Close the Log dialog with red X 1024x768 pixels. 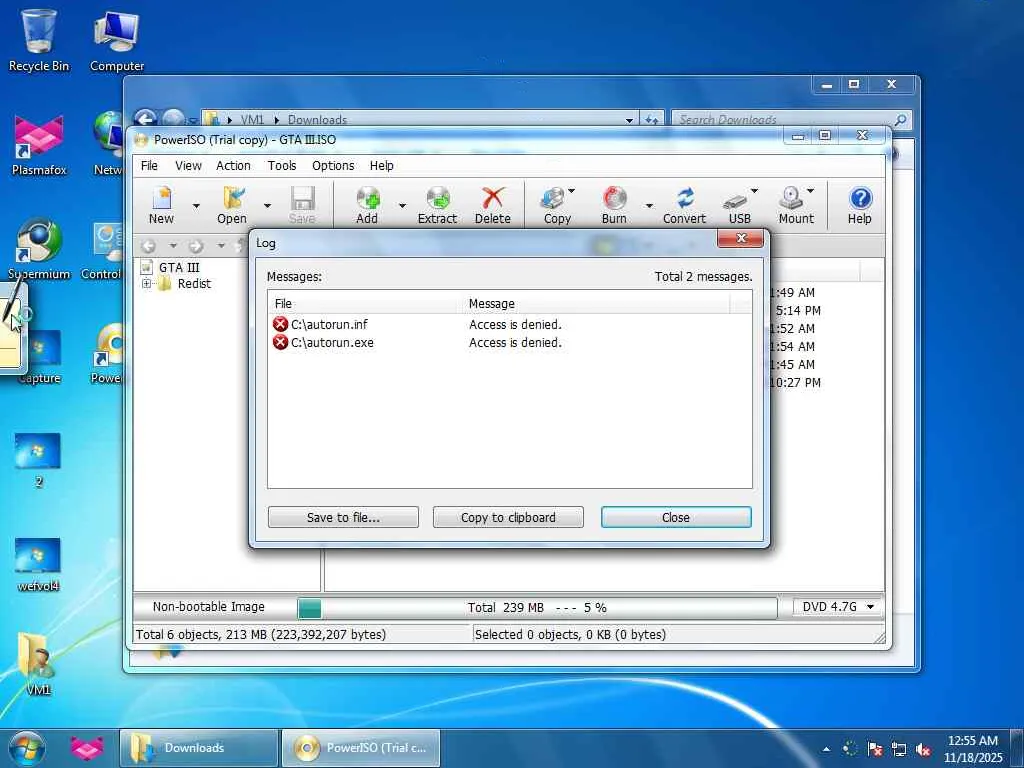pos(740,238)
